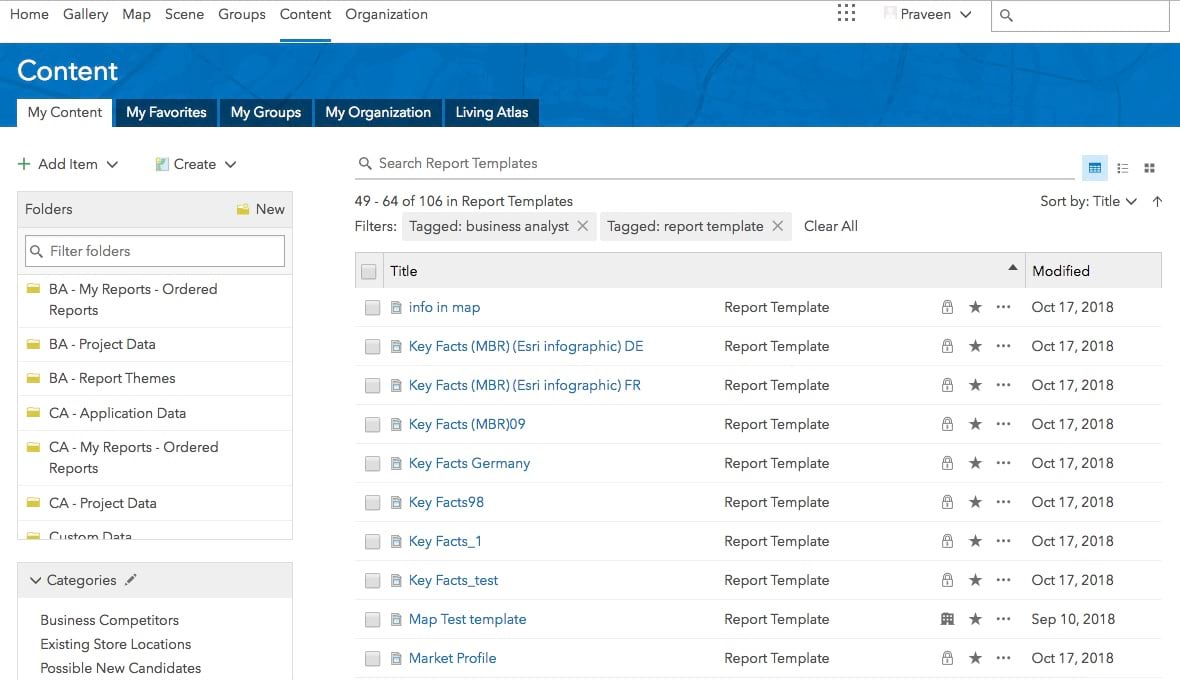Check the box for Key Facts (MBR) DE
This screenshot has height=680, width=1180.
pos(373,347)
